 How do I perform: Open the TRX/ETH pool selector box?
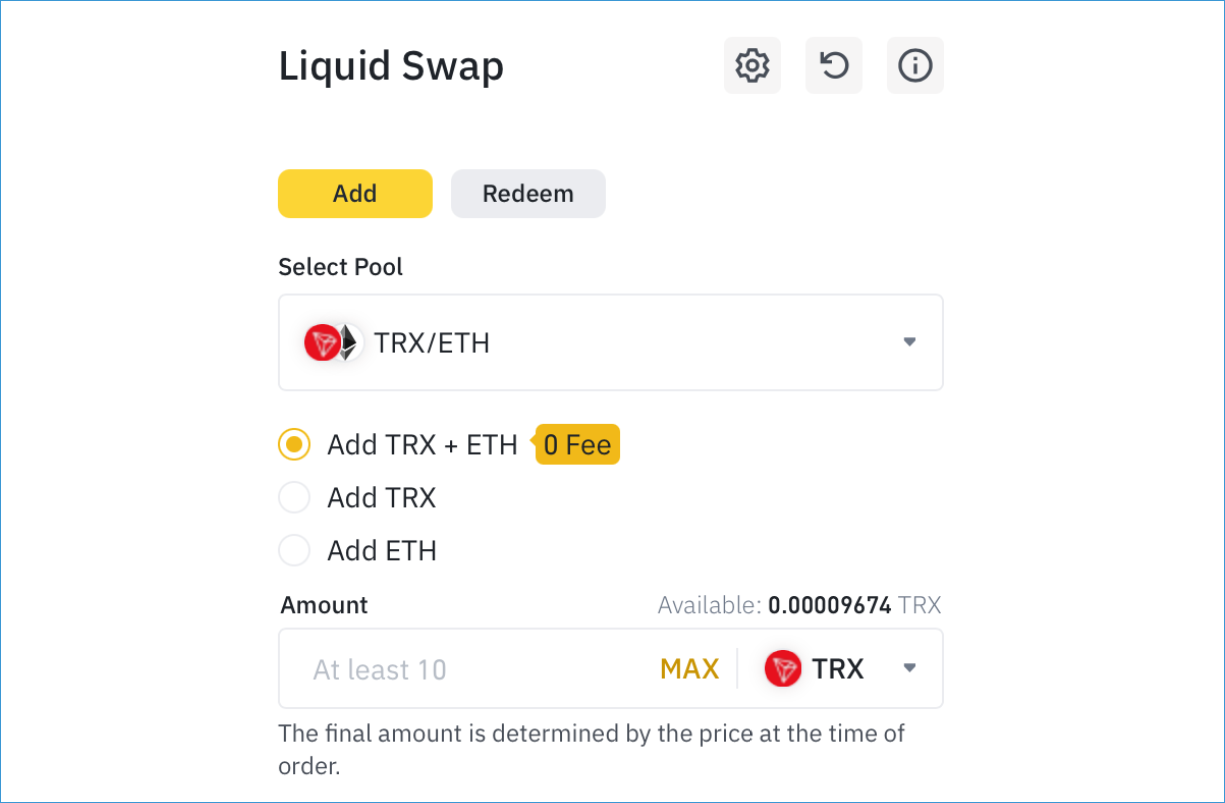tap(611, 342)
